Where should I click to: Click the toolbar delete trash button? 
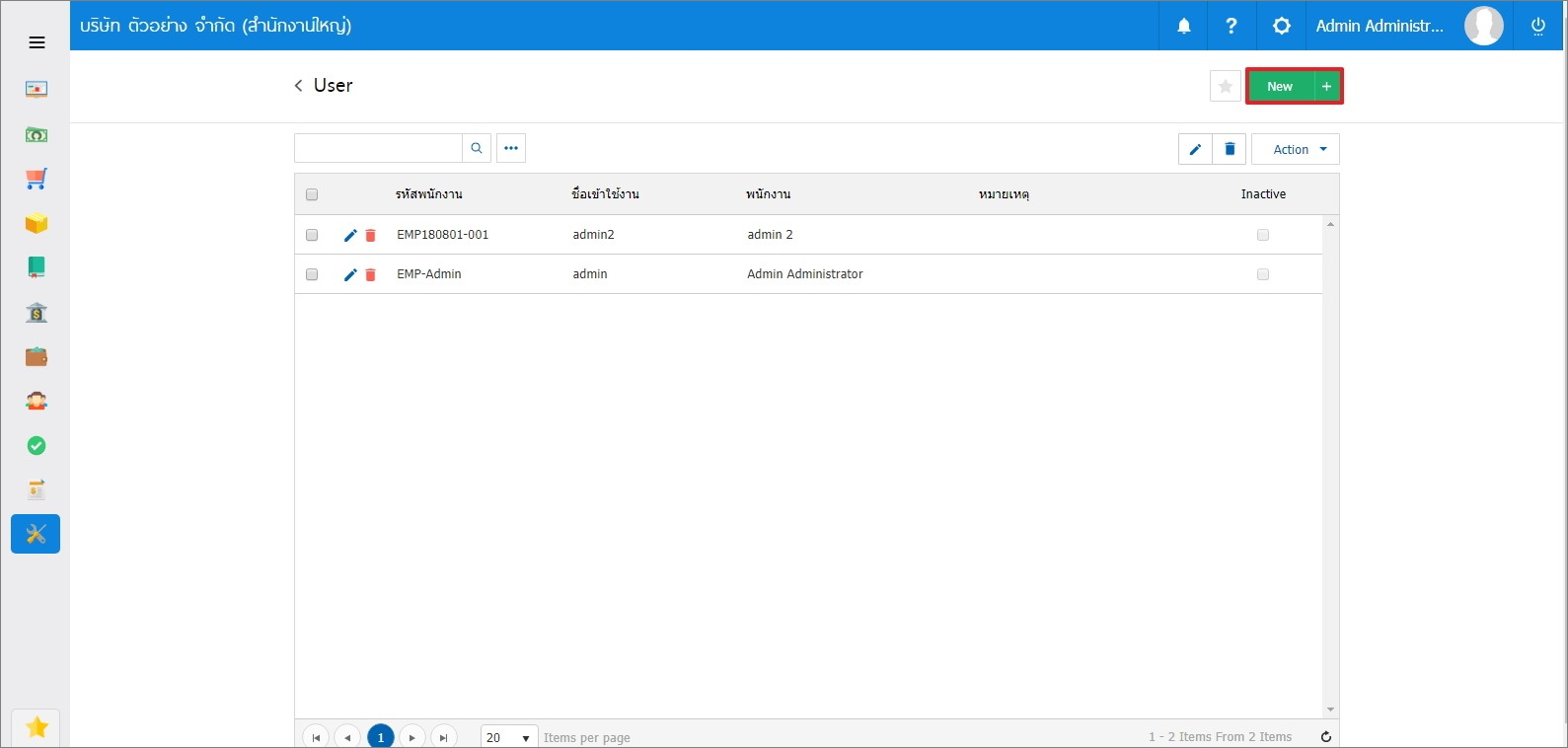click(1230, 149)
